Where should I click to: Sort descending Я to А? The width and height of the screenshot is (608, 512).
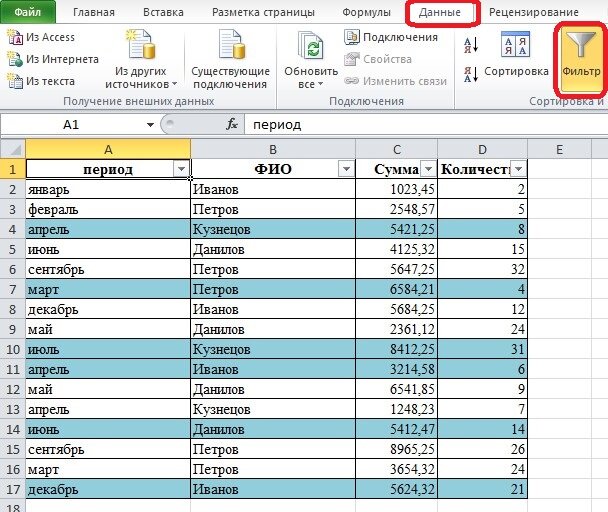point(471,74)
